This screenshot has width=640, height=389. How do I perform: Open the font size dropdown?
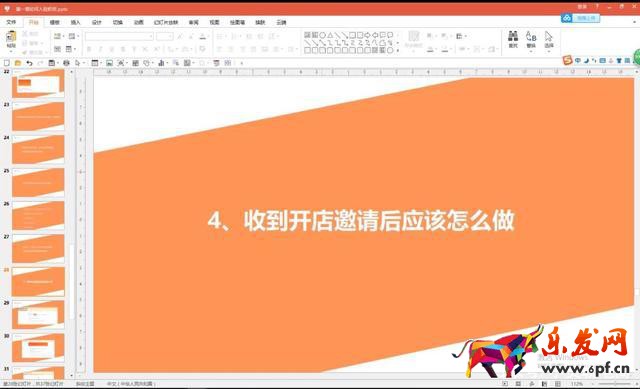point(171,37)
